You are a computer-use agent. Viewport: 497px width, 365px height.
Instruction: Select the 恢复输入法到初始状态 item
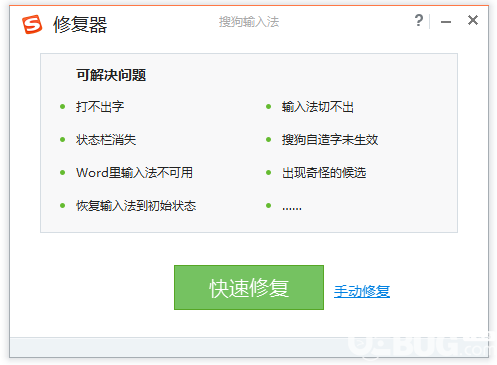coord(136,206)
